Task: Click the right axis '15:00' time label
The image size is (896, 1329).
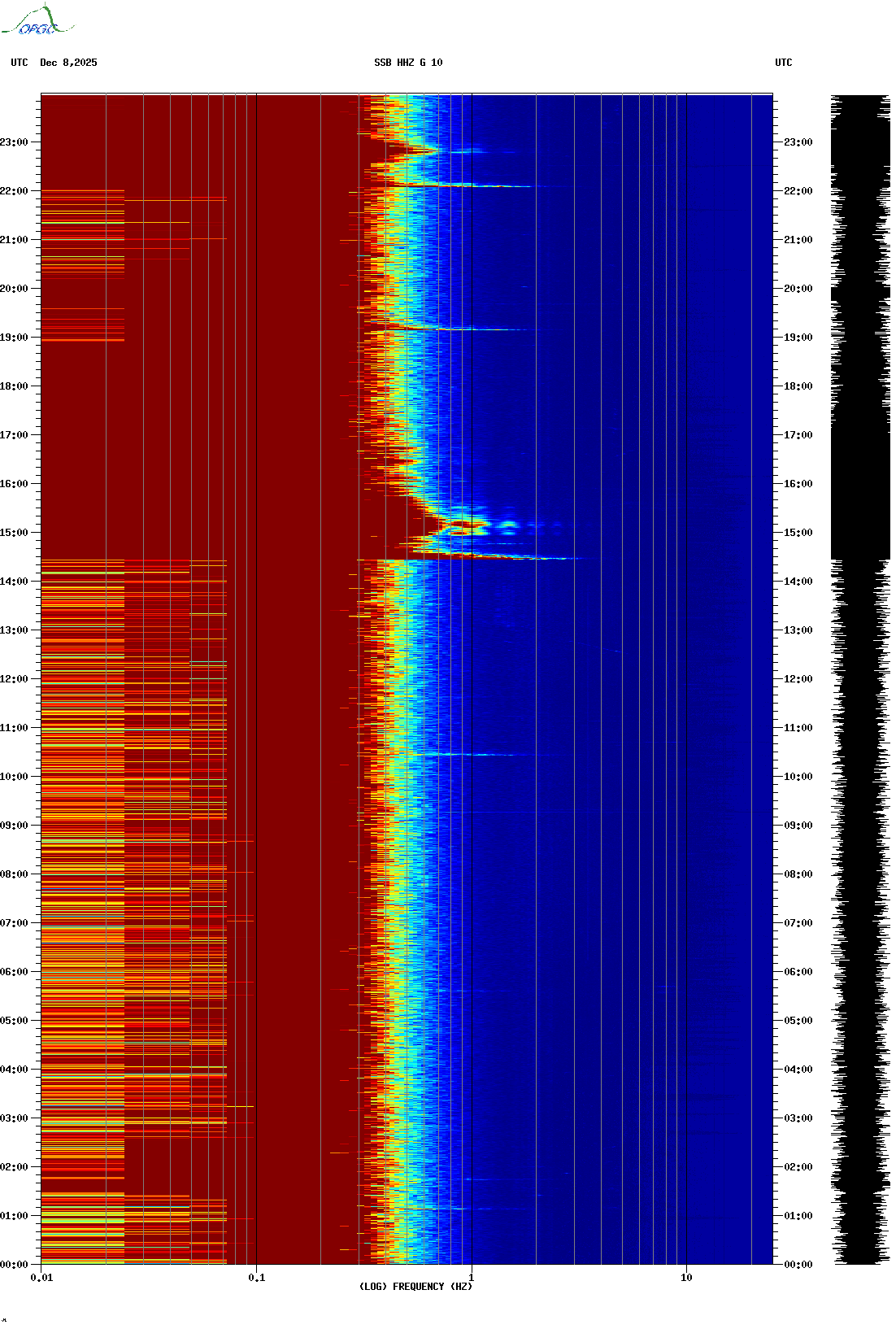Action: pyautogui.click(x=798, y=533)
